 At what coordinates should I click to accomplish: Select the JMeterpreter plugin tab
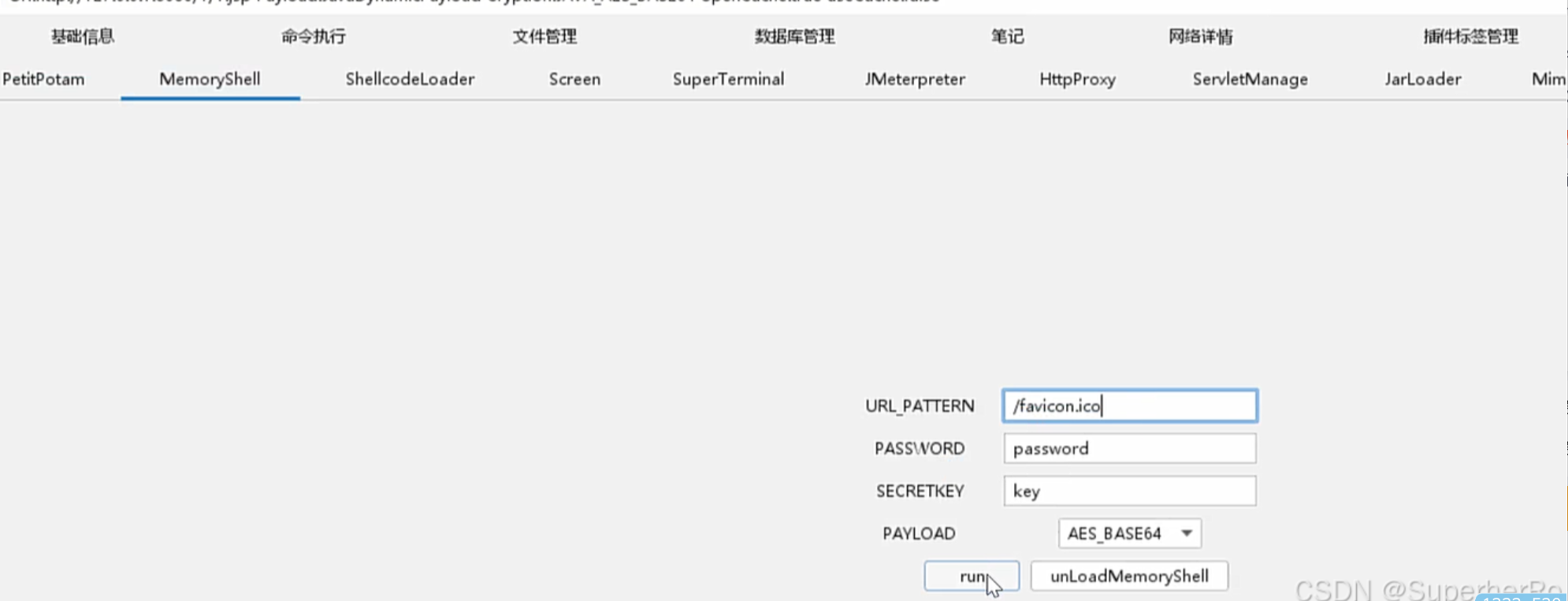pos(914,79)
